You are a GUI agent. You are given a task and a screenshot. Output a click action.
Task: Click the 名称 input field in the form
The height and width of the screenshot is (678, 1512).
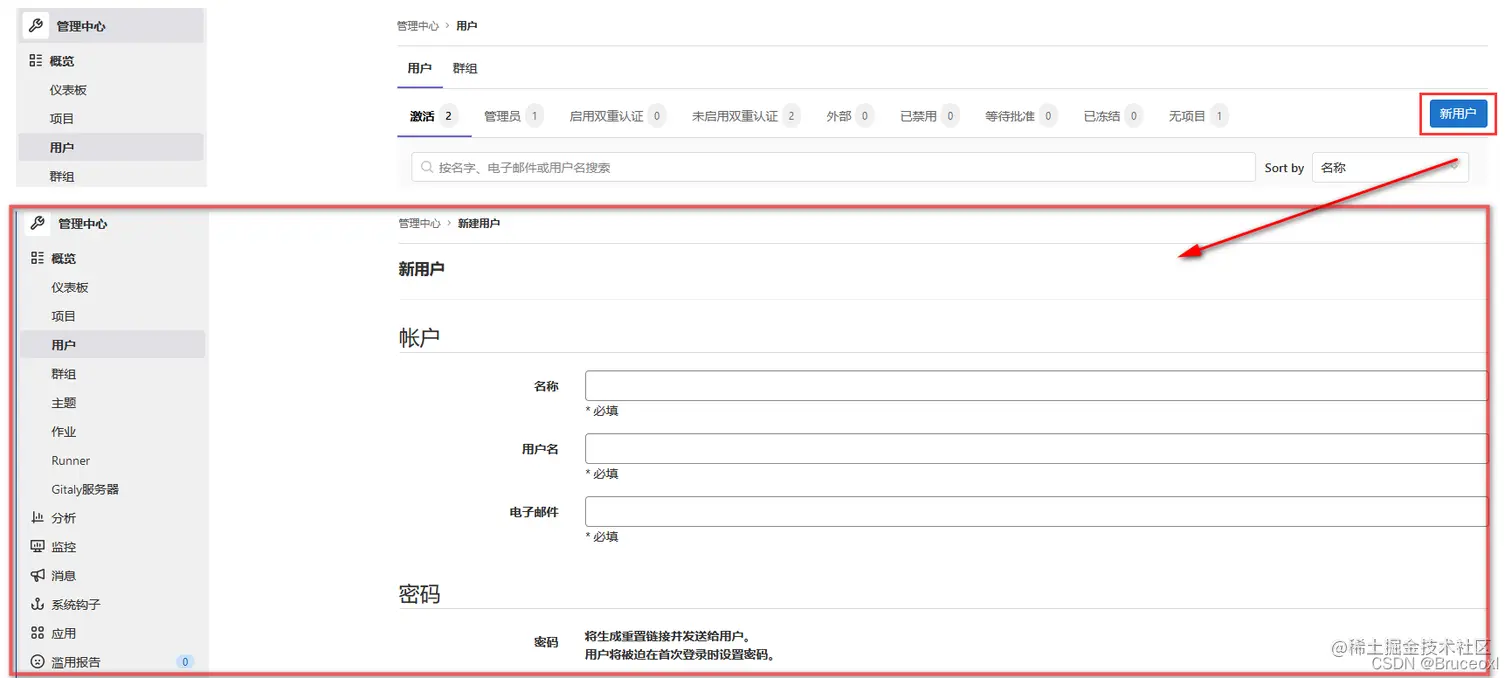tap(1034, 385)
